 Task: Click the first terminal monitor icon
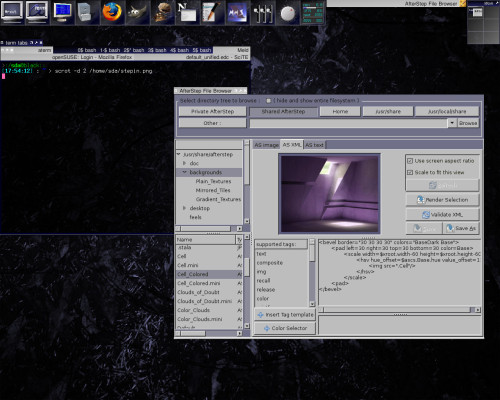[x=12, y=12]
